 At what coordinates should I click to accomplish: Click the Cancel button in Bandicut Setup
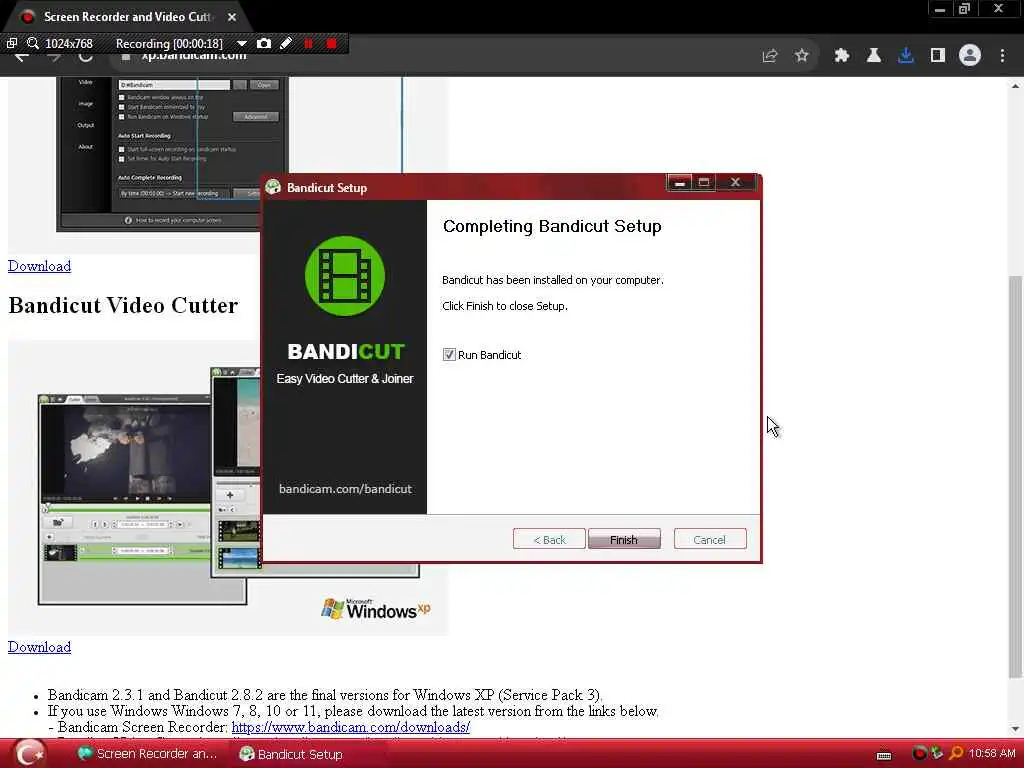click(x=709, y=539)
